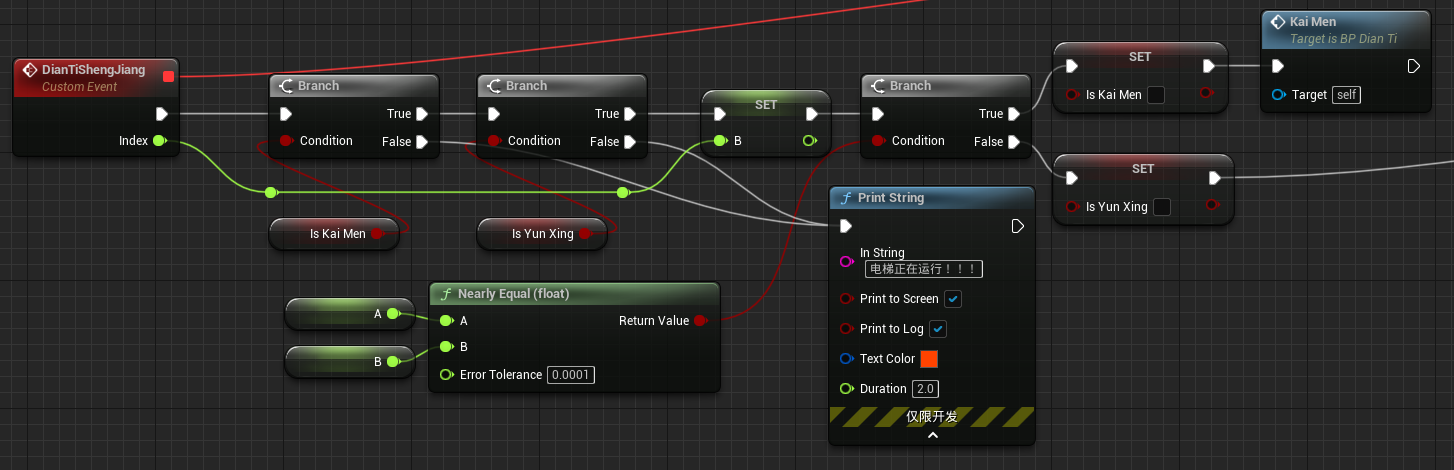Click the green Index pin on DianTiShengJiang
Image resolution: width=1454 pixels, height=470 pixels.
tap(159, 141)
